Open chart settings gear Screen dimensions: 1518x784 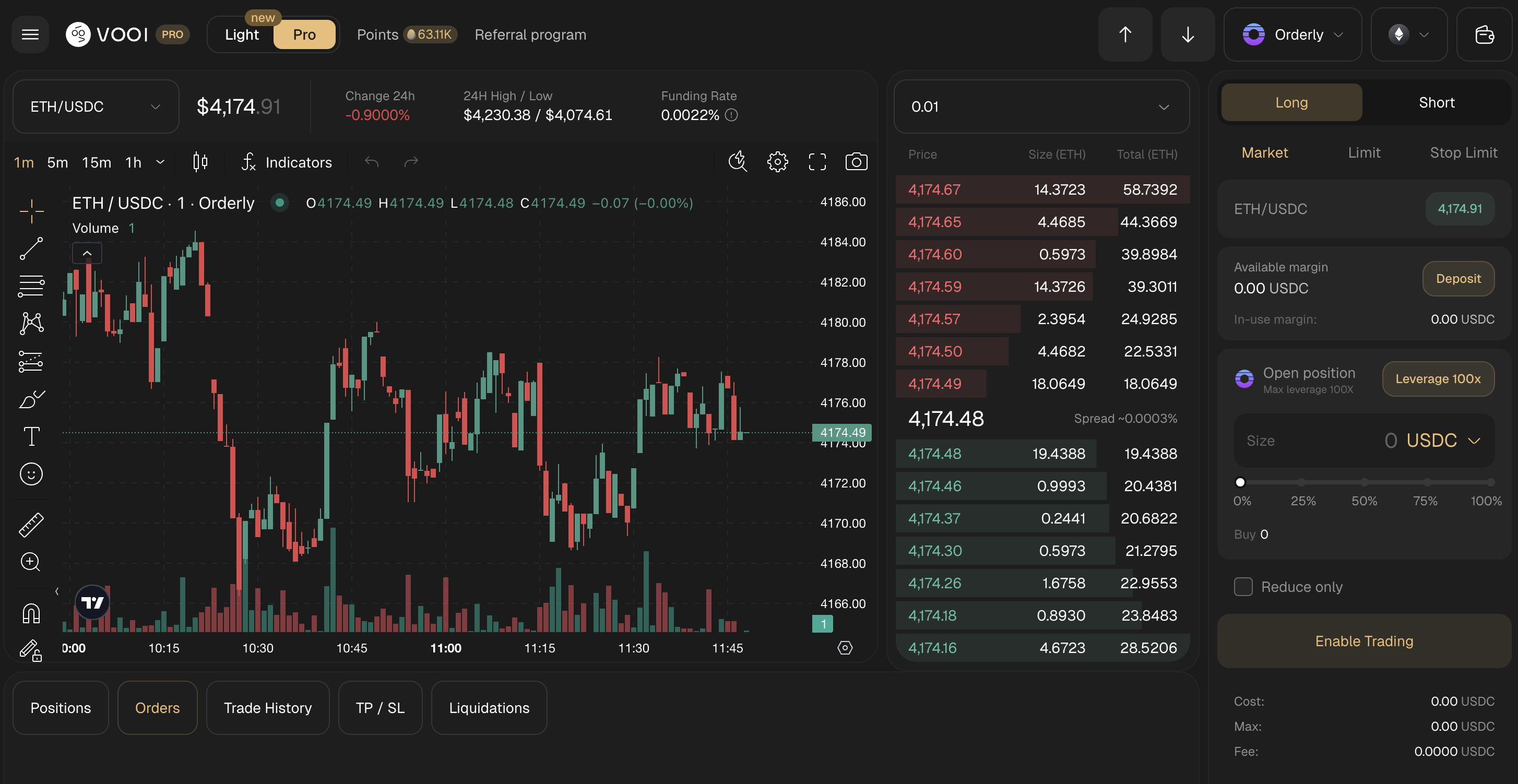click(777, 161)
